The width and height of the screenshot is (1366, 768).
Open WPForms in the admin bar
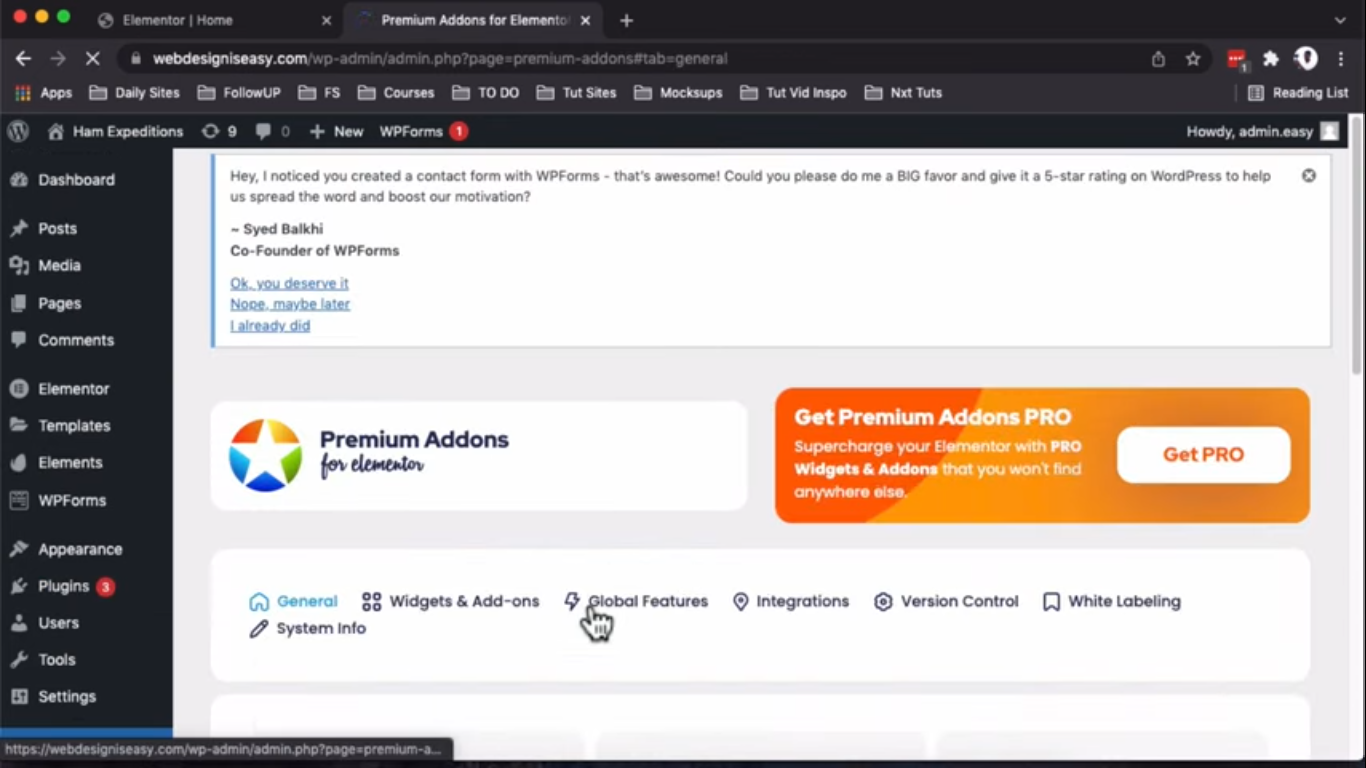423,131
